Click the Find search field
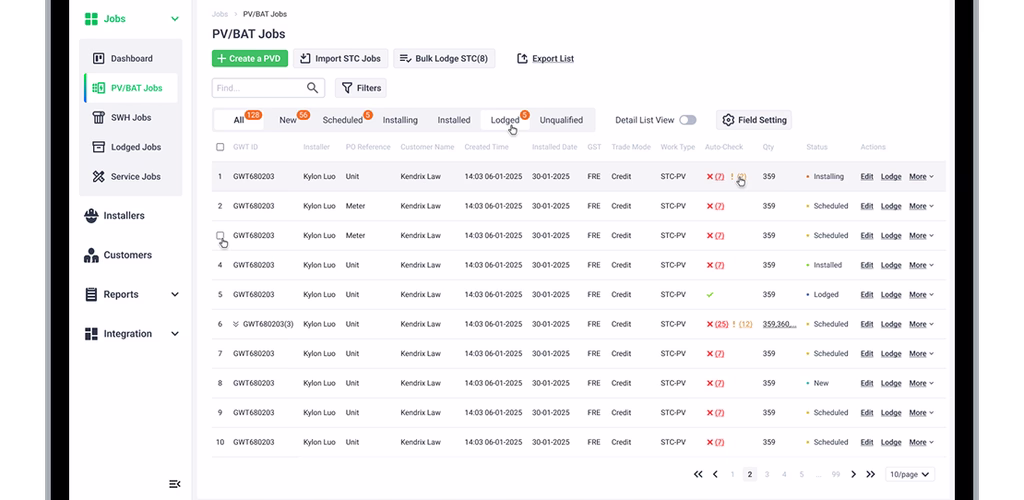This screenshot has height=500, width=1024. click(x=259, y=87)
